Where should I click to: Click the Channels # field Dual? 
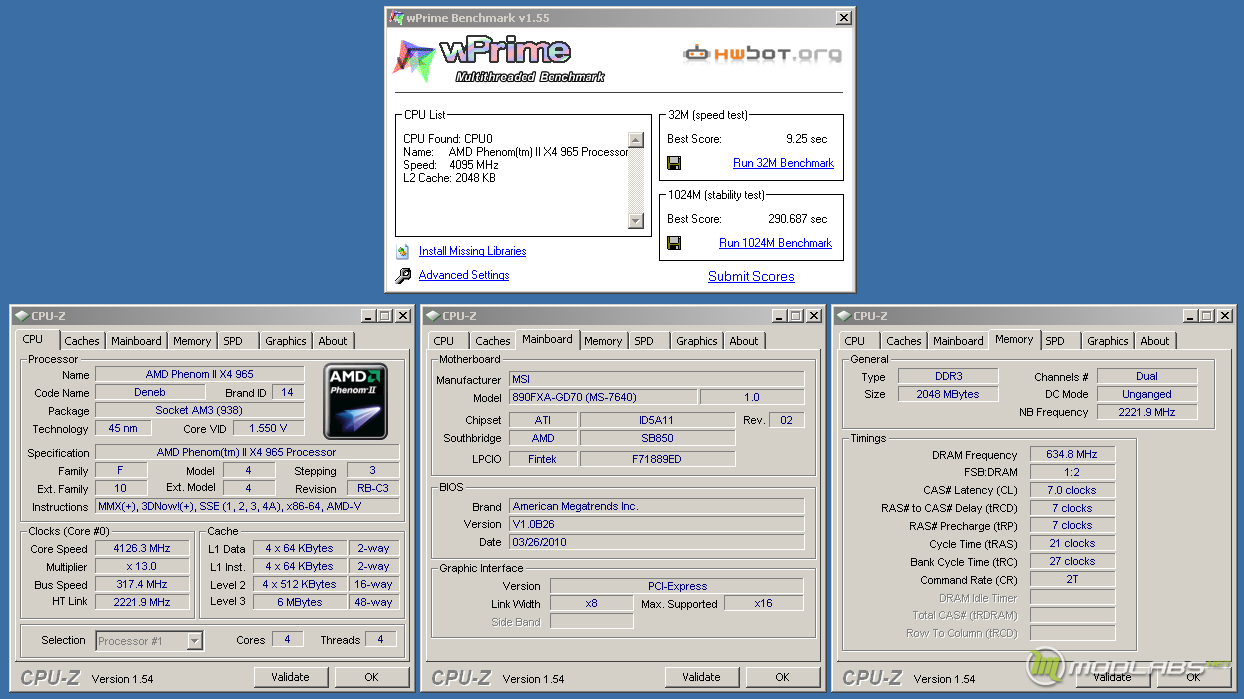pos(1147,376)
